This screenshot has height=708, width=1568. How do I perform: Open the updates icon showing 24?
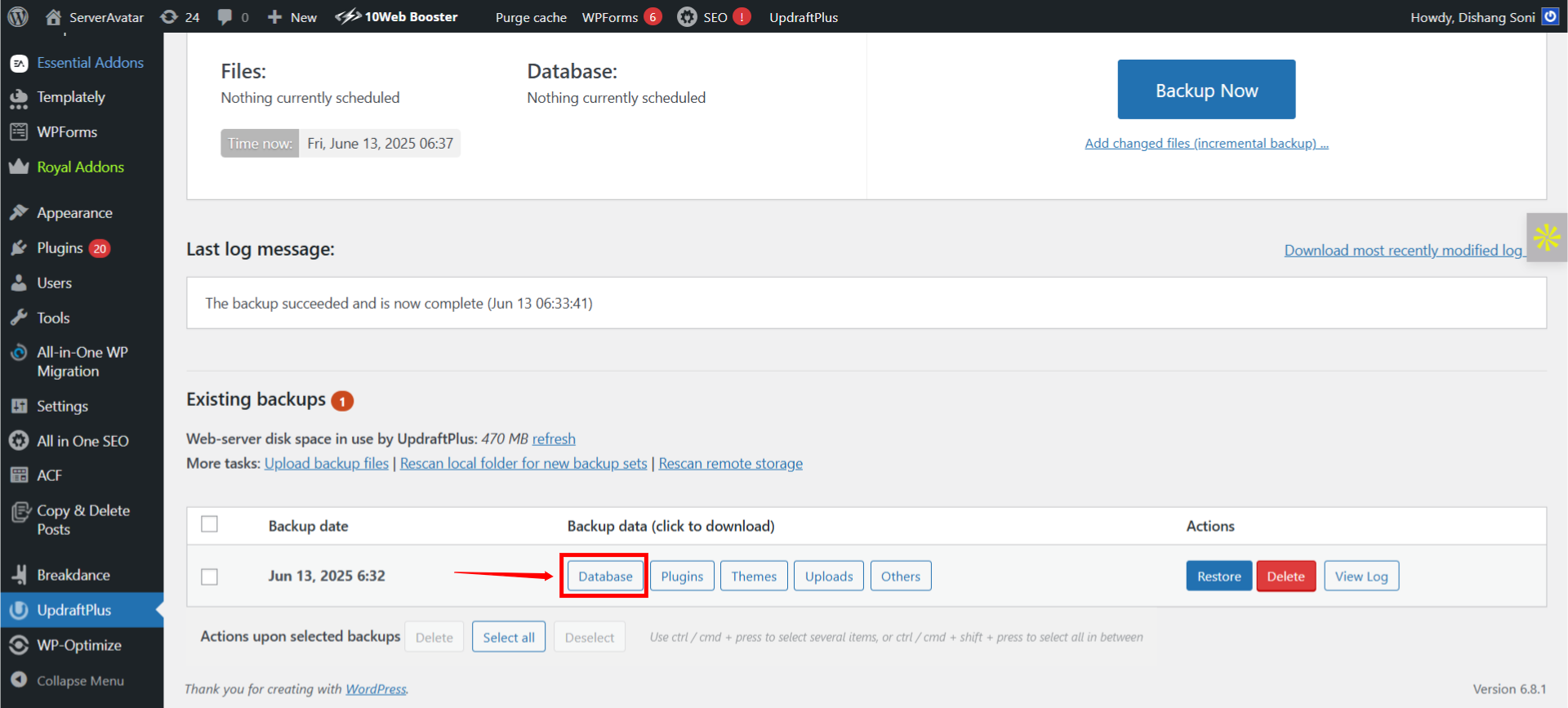169,17
